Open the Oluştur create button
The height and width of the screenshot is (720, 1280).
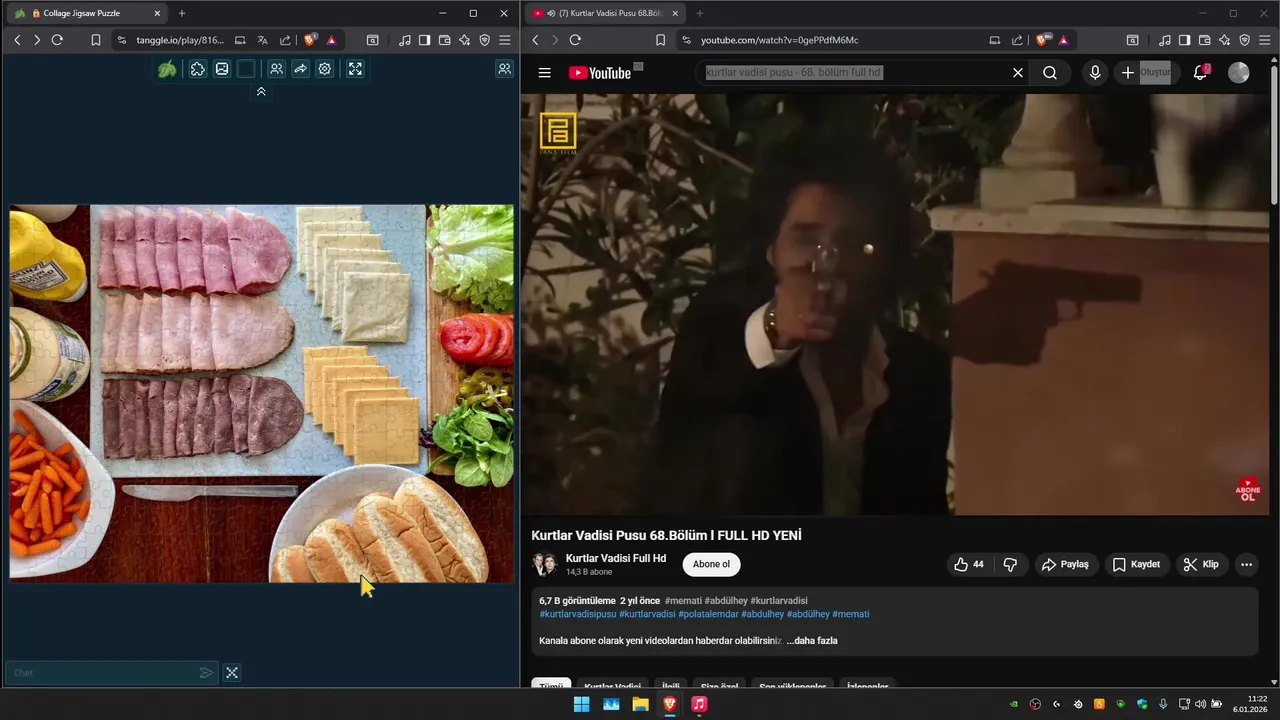point(1146,72)
